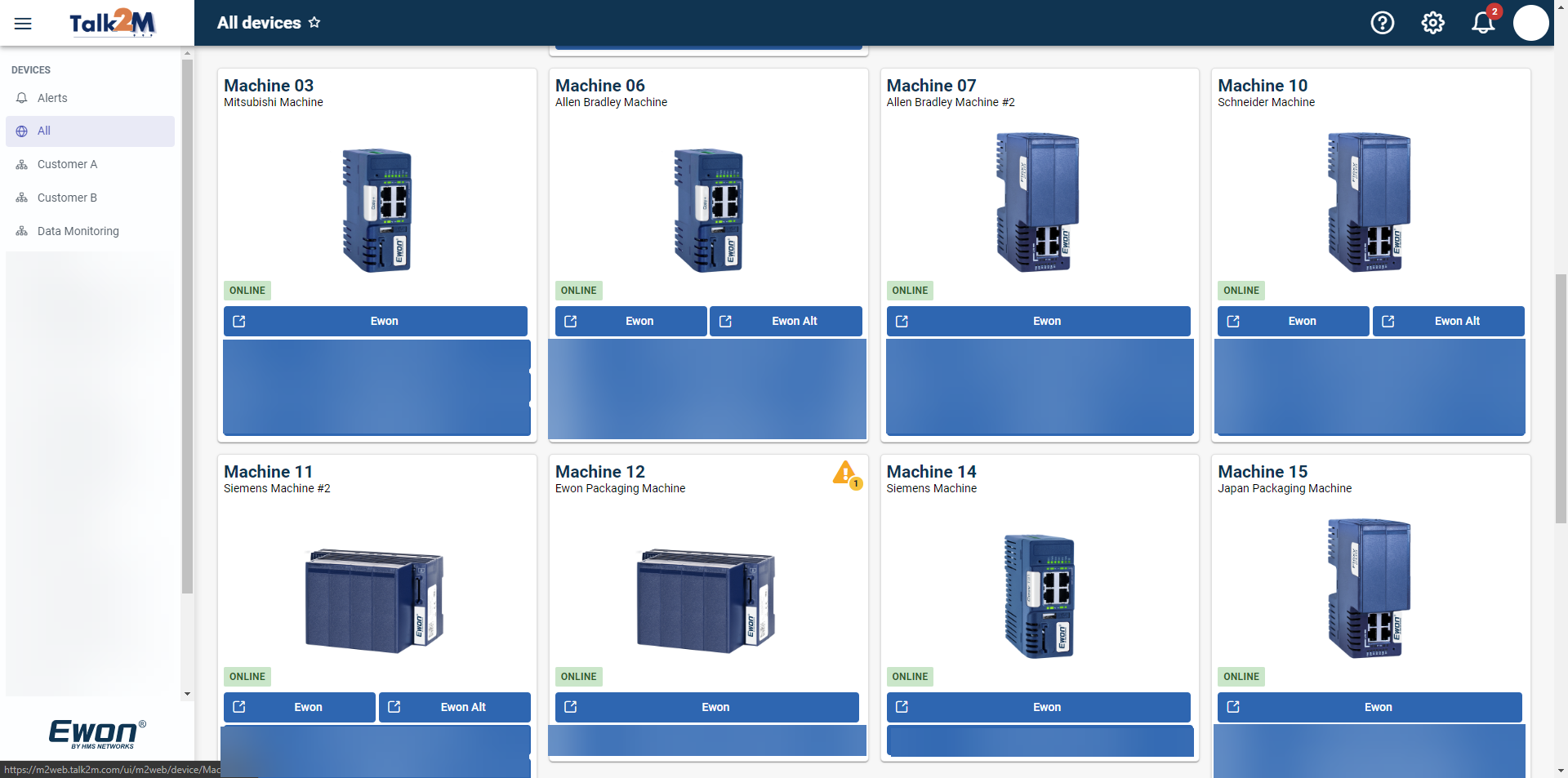Click the Machine 15 title
The image size is (1568, 778).
pyautogui.click(x=1263, y=472)
